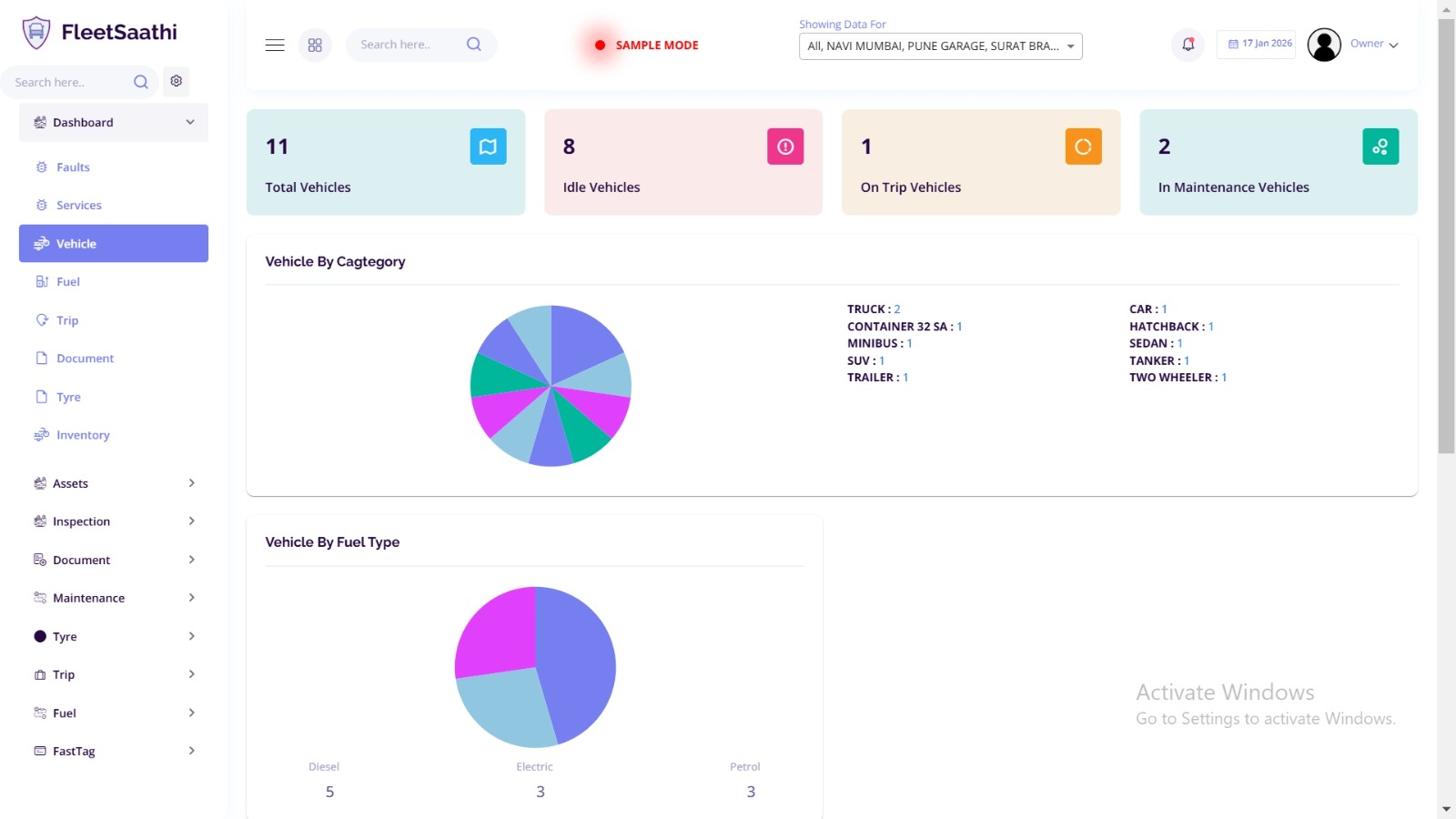This screenshot has width=1456, height=819.
Task: Open sidebar settings gear icon
Action: coord(177,81)
